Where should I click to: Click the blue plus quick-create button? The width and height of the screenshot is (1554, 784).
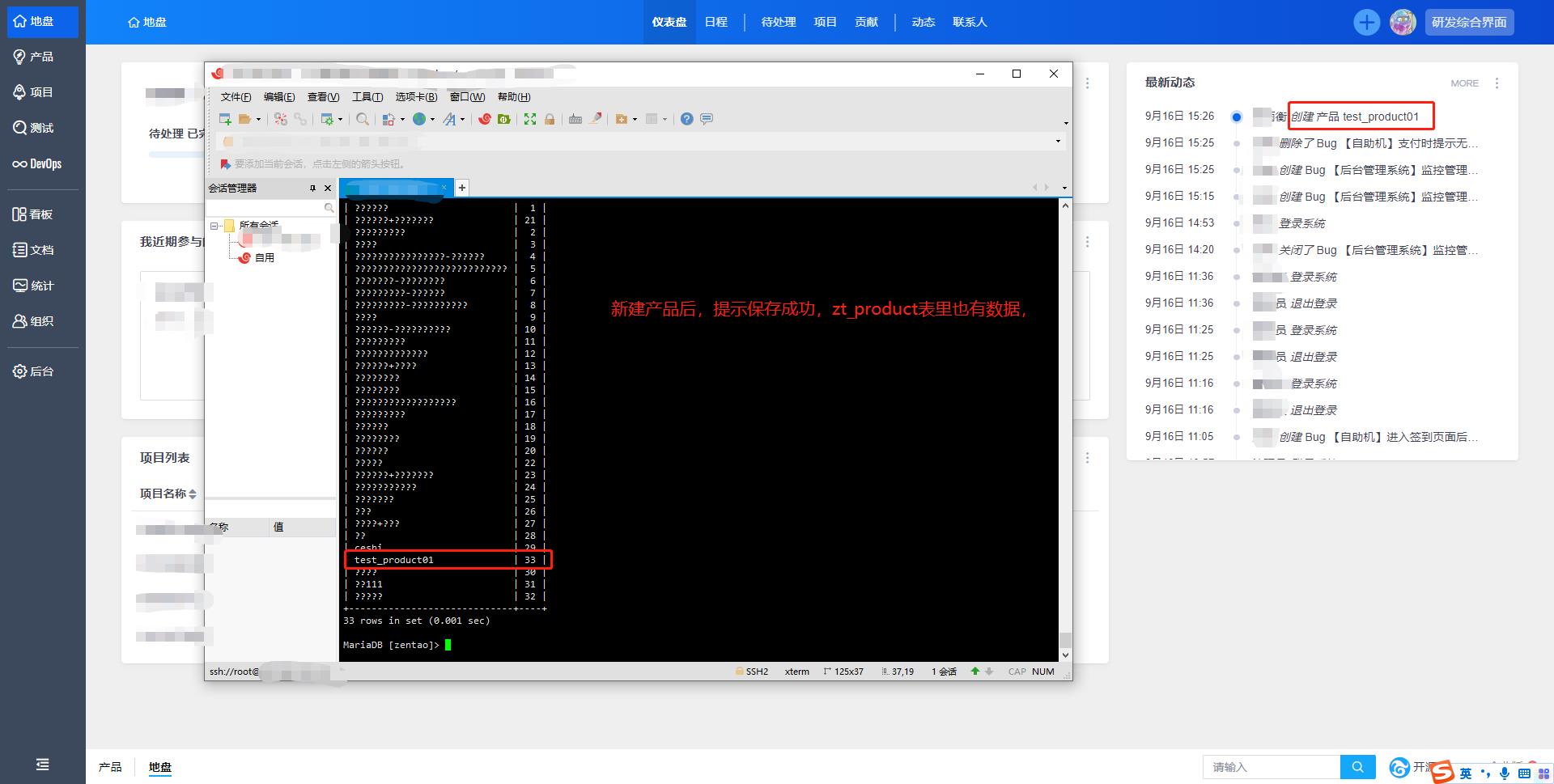click(x=1366, y=23)
